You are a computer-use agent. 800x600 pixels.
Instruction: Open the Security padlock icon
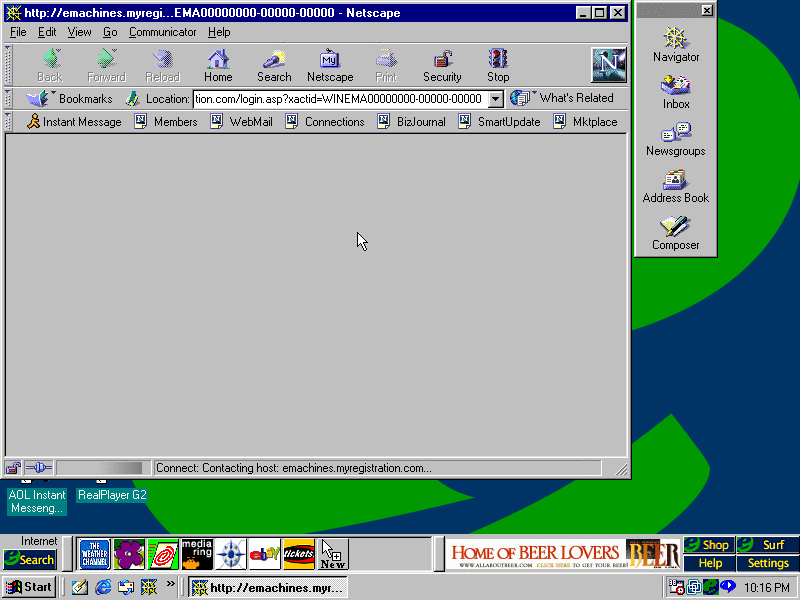tap(442, 65)
